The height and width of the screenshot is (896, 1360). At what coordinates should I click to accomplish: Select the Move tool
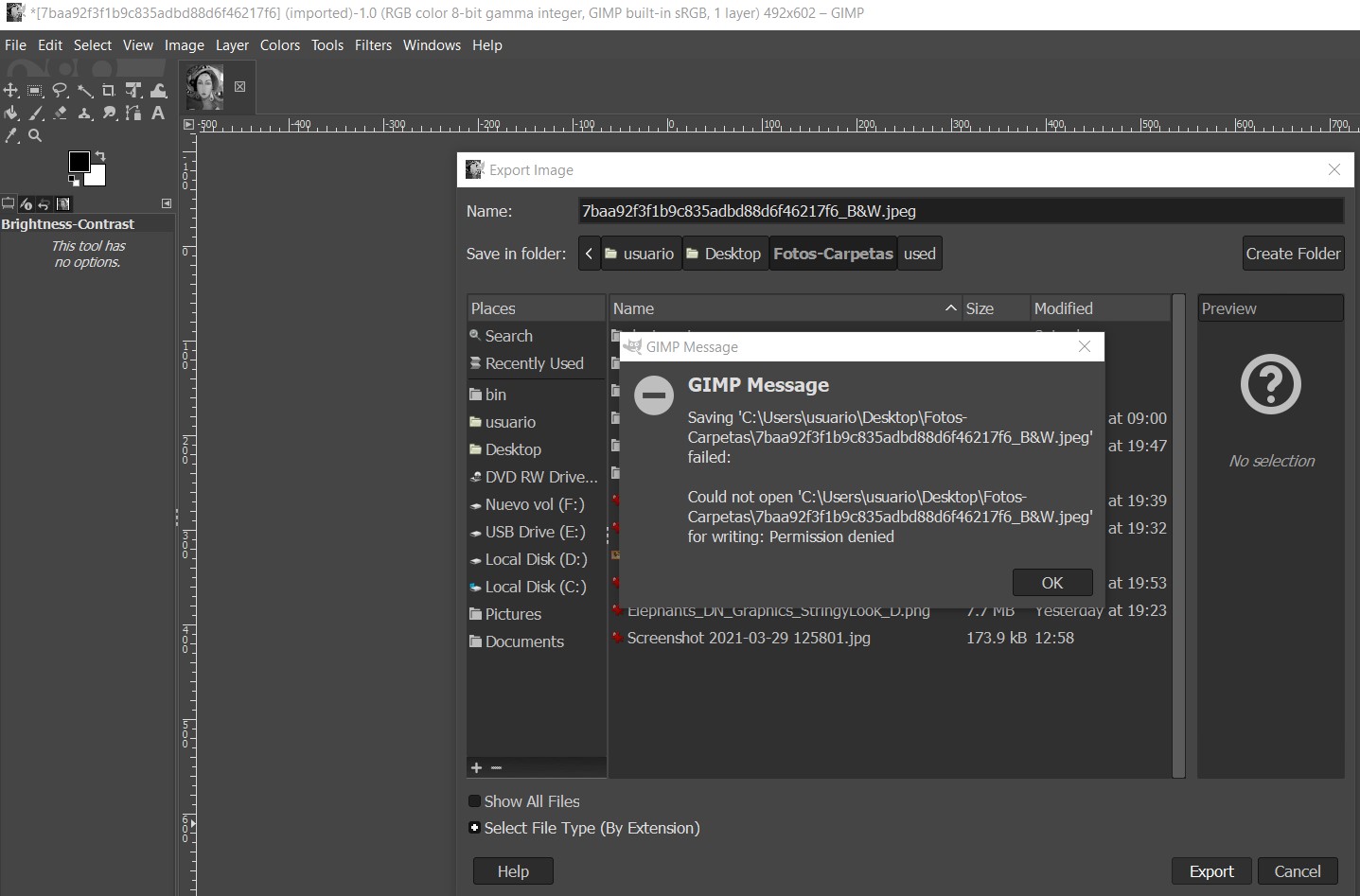coord(11,91)
